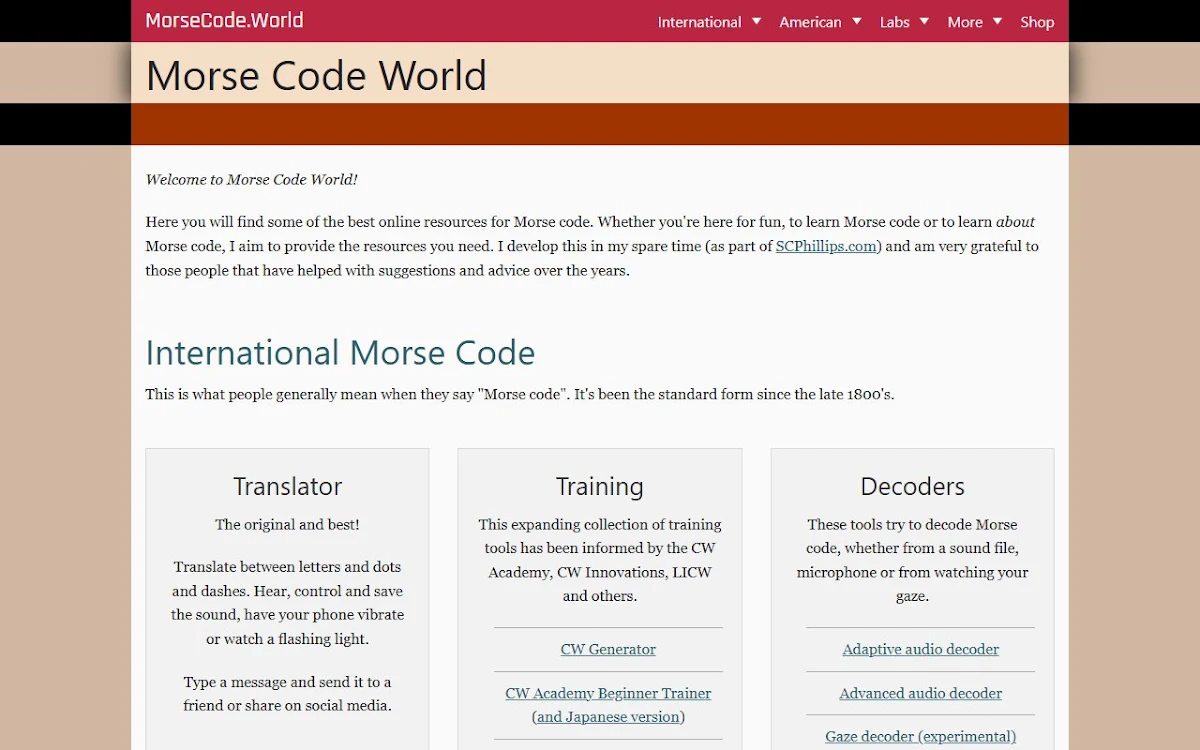The image size is (1200, 750).
Task: Open the Adaptive audio decoder link
Action: 920,649
